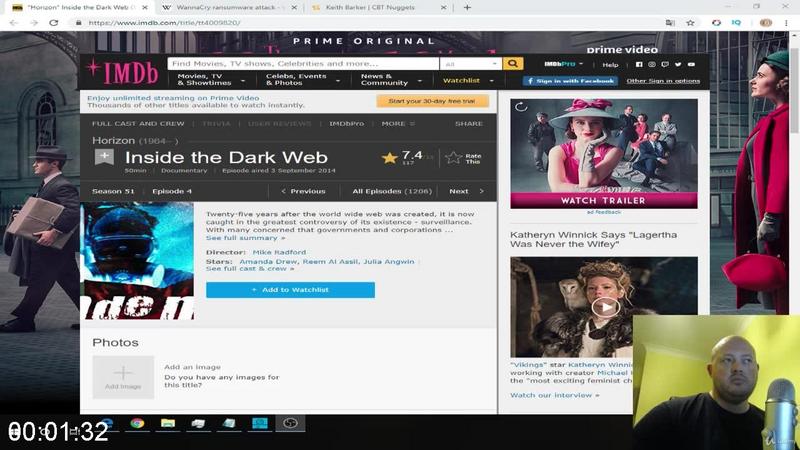Open Chrome's three-dot menu
Screen dimensions: 800x450
[x=786, y=22]
